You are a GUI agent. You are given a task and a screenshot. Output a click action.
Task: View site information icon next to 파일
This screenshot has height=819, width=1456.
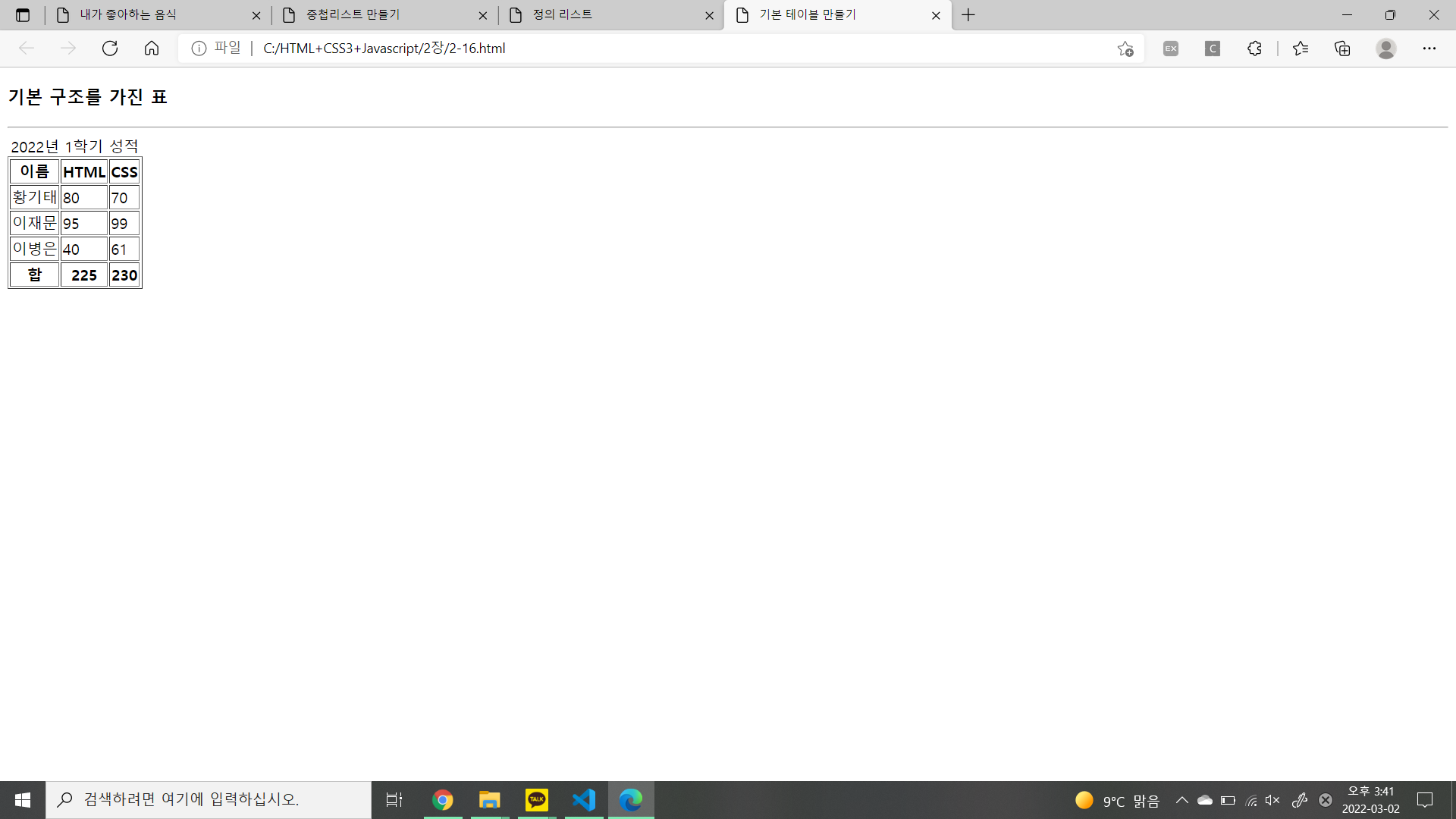199,49
